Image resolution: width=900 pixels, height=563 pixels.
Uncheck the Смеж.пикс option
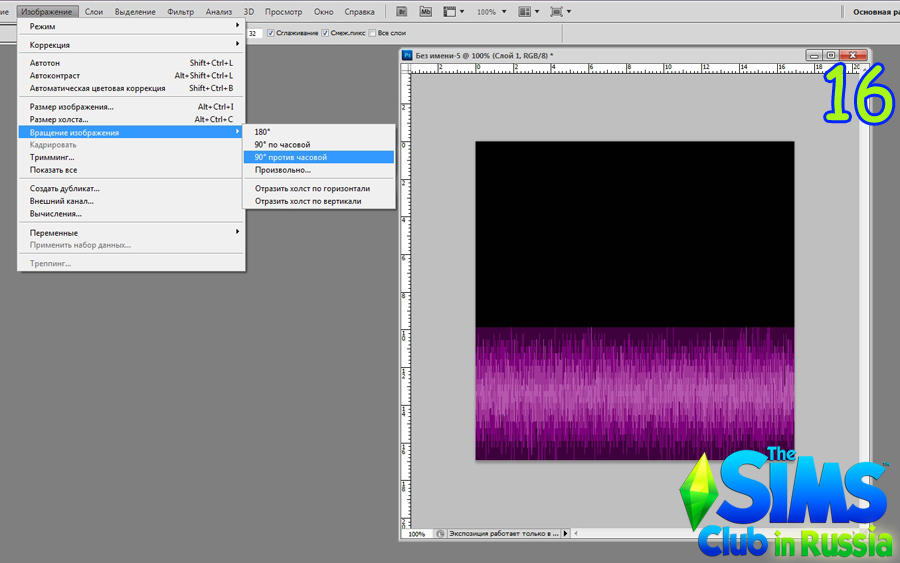[x=325, y=33]
